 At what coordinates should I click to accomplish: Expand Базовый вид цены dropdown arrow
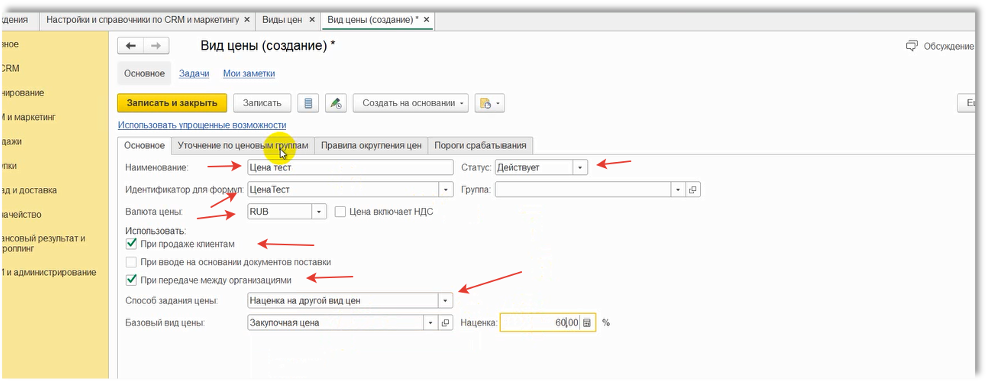[x=432, y=322]
